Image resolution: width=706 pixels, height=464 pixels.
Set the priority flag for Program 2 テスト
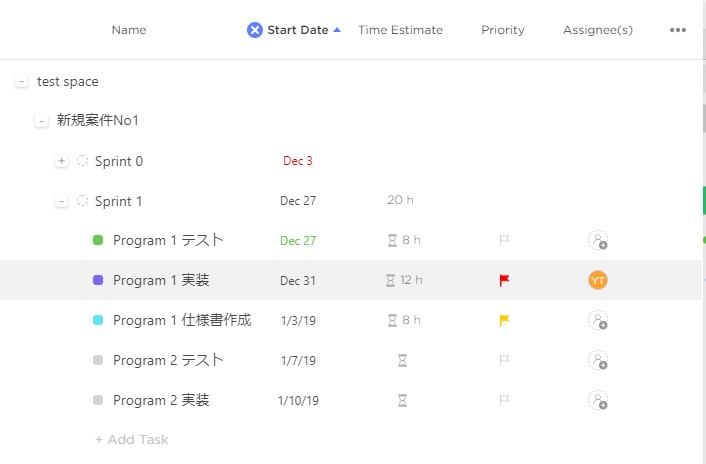click(x=504, y=360)
